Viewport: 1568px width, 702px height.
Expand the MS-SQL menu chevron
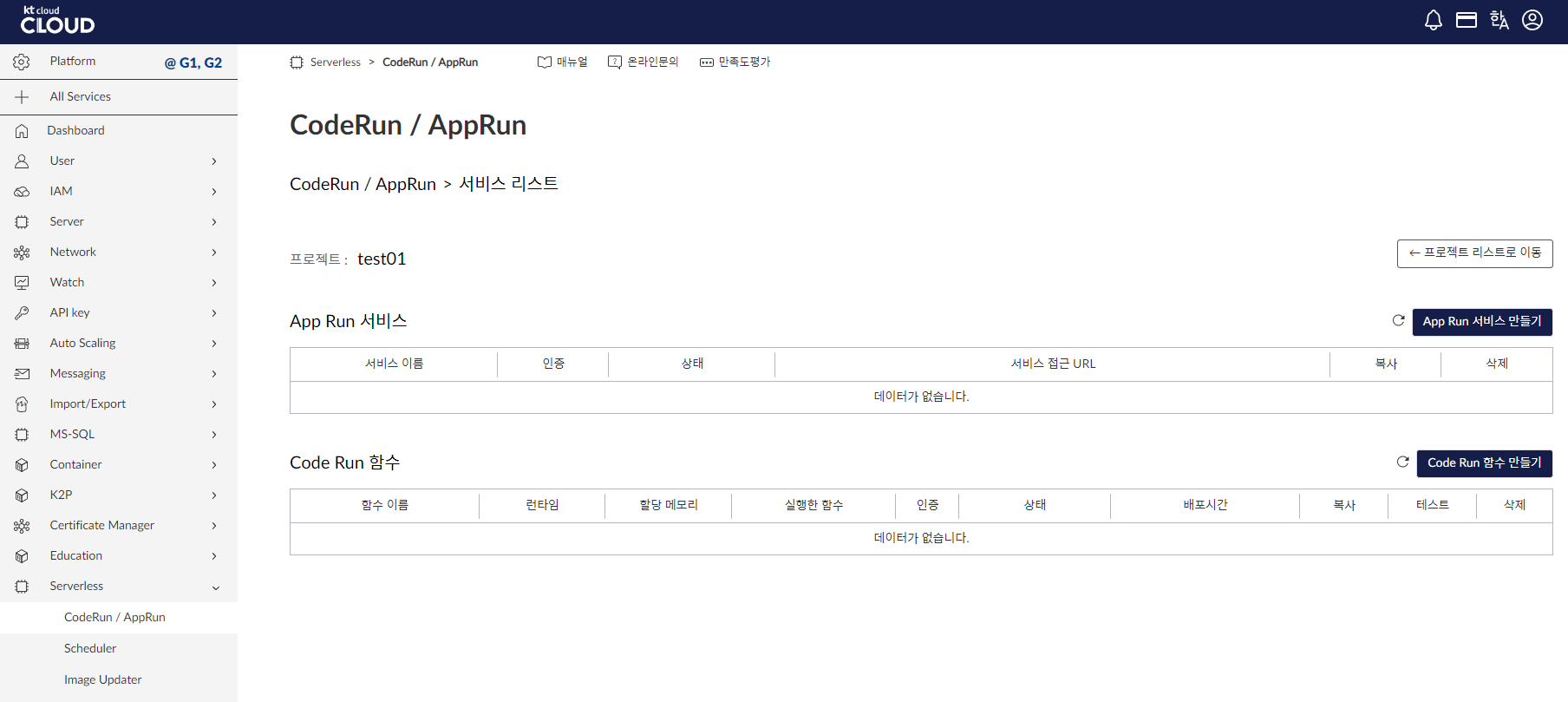(214, 435)
